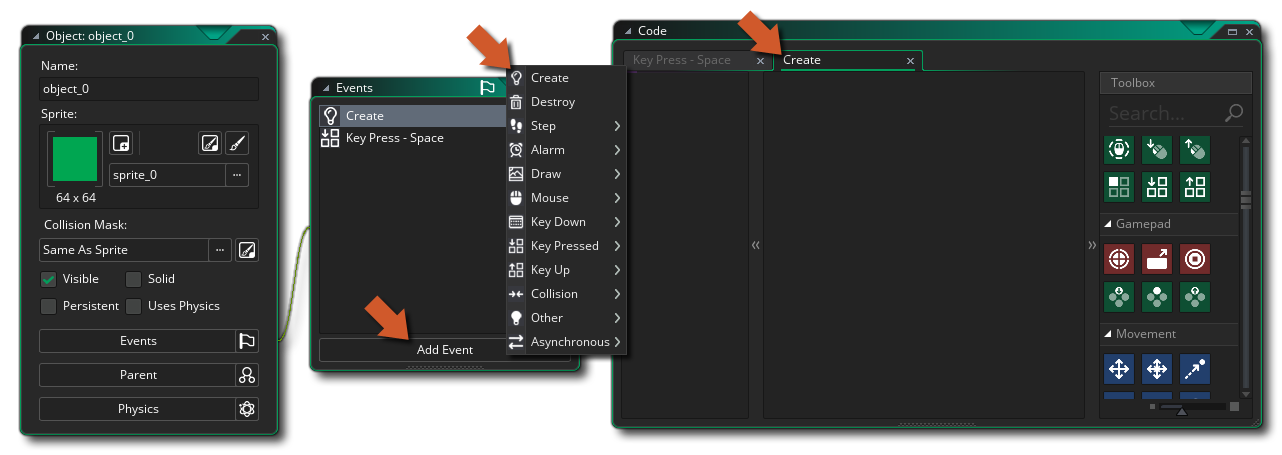The width and height of the screenshot is (1282, 455).
Task: Click the Events button in object panel
Action: (x=138, y=341)
